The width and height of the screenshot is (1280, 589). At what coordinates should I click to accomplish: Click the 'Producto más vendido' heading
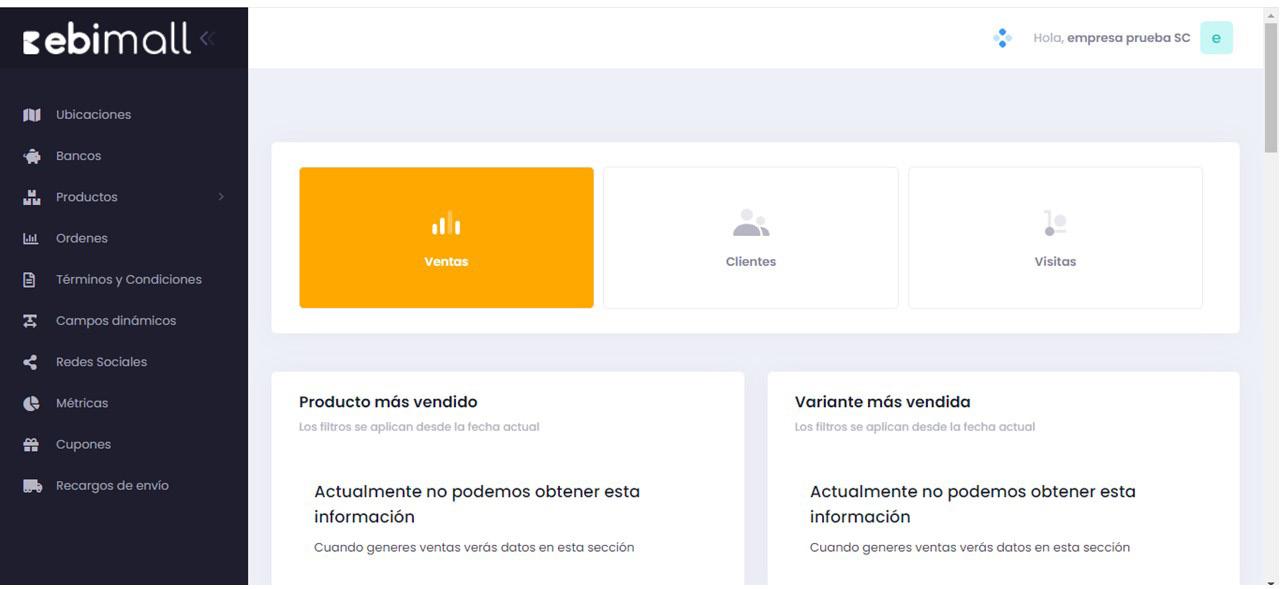pos(388,402)
